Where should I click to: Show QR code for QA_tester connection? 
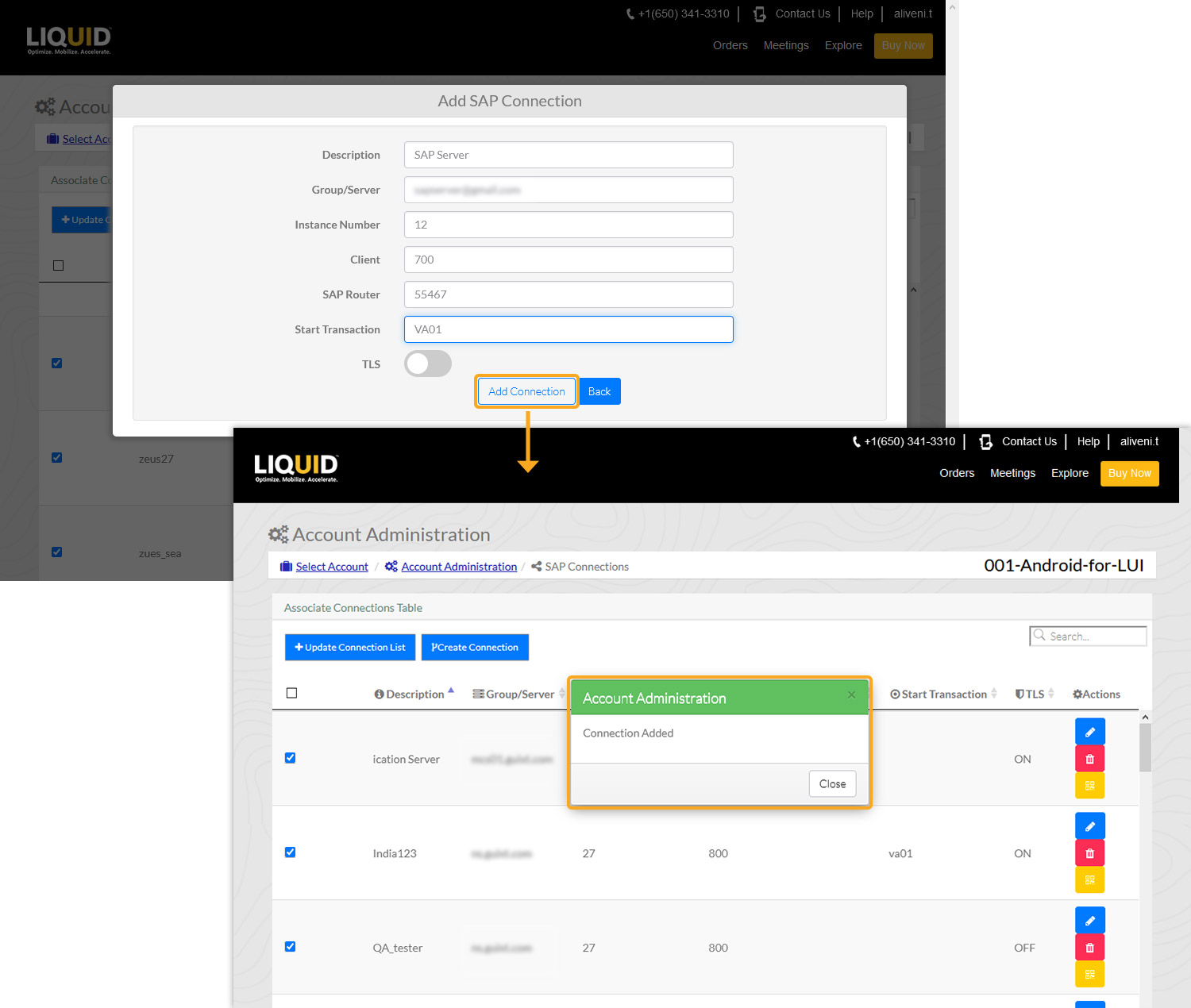[x=1089, y=975]
